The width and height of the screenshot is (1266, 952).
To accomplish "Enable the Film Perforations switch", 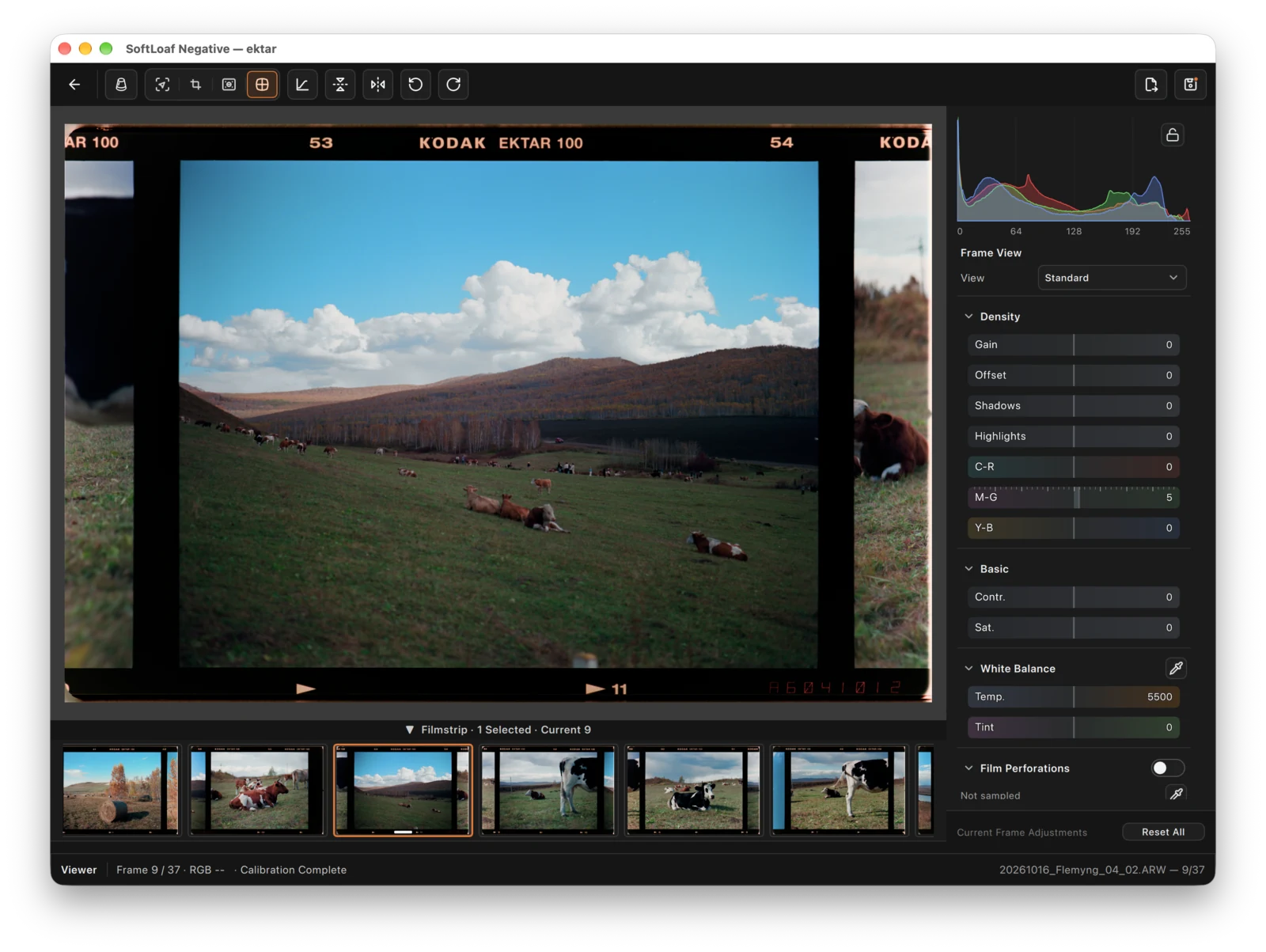I will point(1168,768).
